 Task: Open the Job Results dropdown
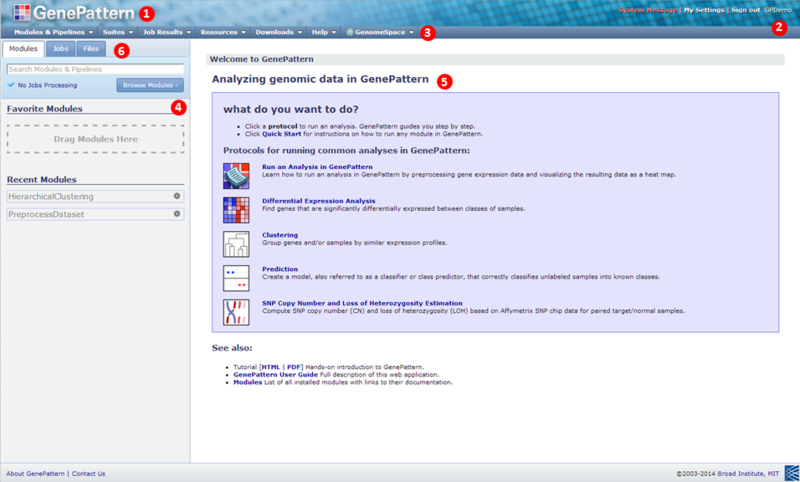click(x=167, y=32)
